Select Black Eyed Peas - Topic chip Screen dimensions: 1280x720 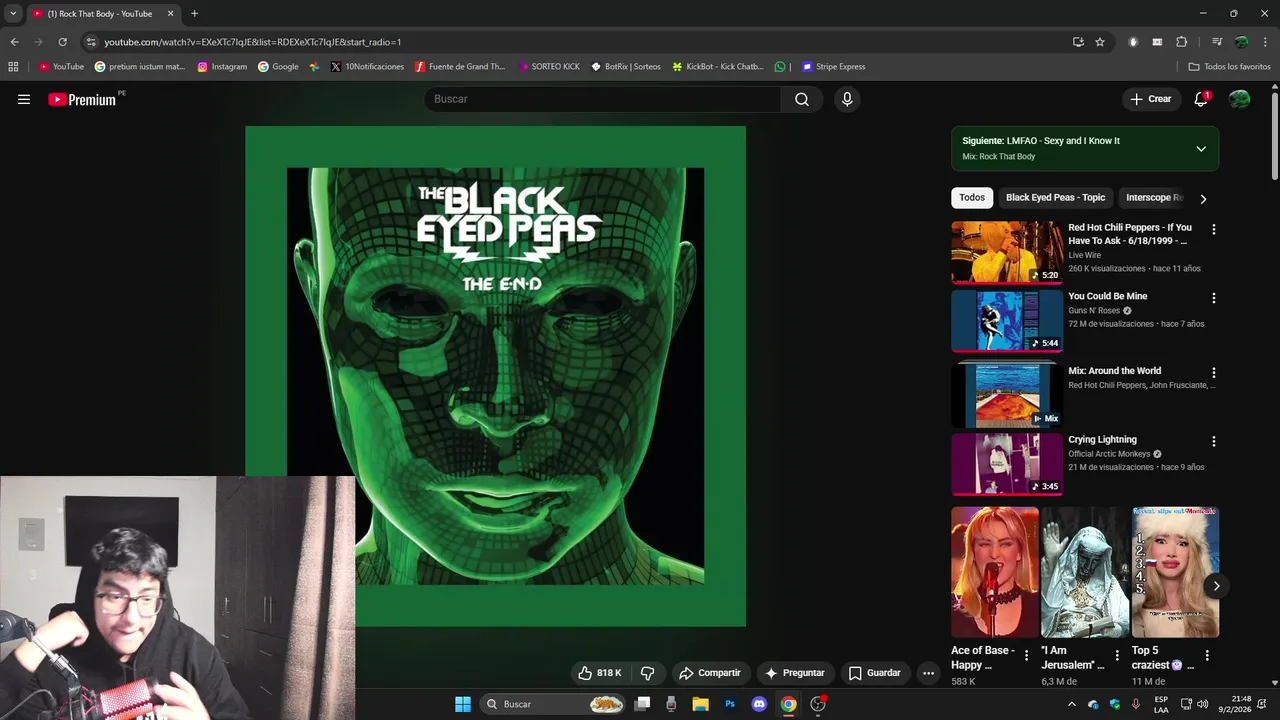[x=1055, y=198]
